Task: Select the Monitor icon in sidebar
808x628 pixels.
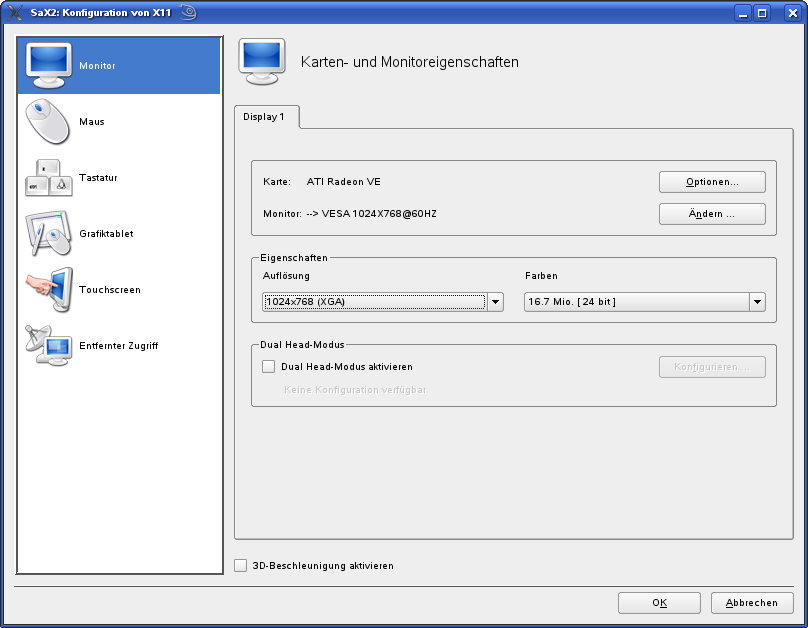Action: [49, 65]
